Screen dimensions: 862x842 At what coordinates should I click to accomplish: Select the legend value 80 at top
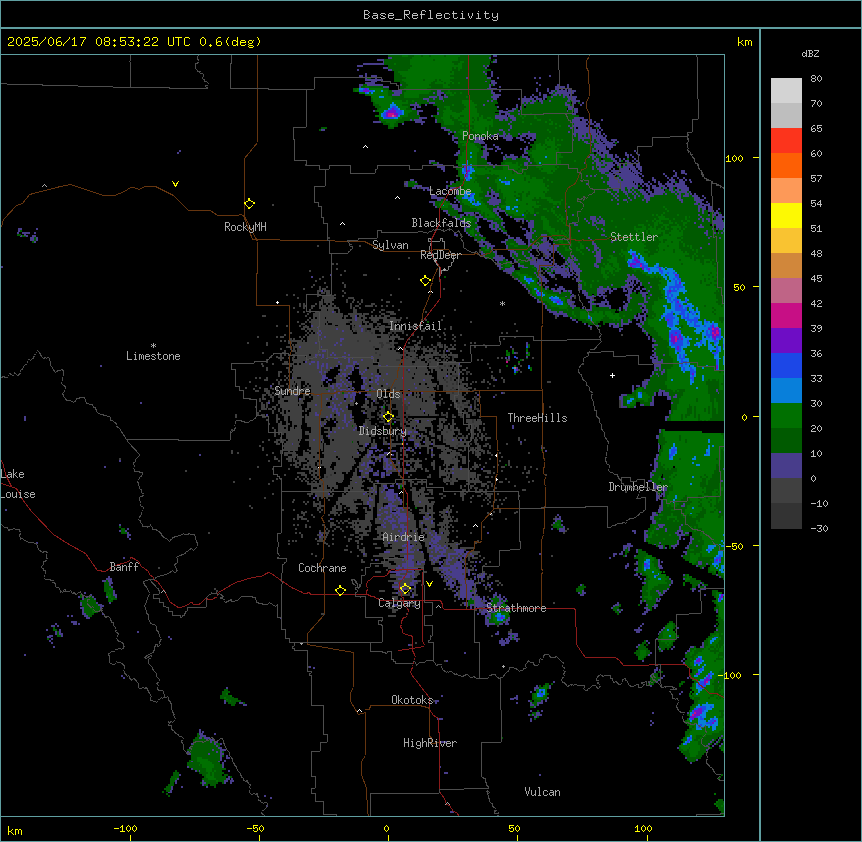[x=816, y=79]
